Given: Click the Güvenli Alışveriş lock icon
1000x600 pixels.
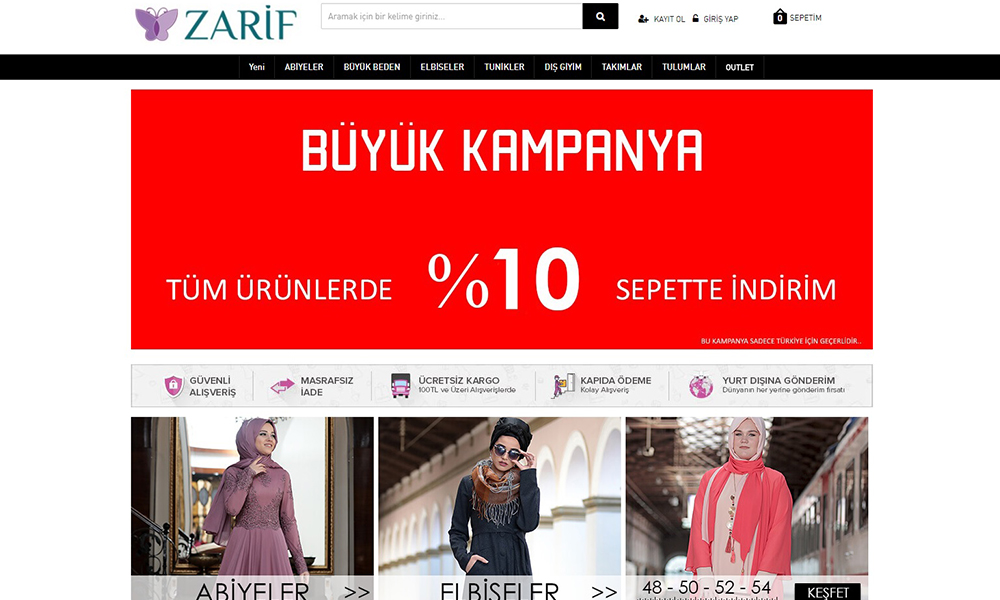Looking at the screenshot, I should (x=174, y=386).
